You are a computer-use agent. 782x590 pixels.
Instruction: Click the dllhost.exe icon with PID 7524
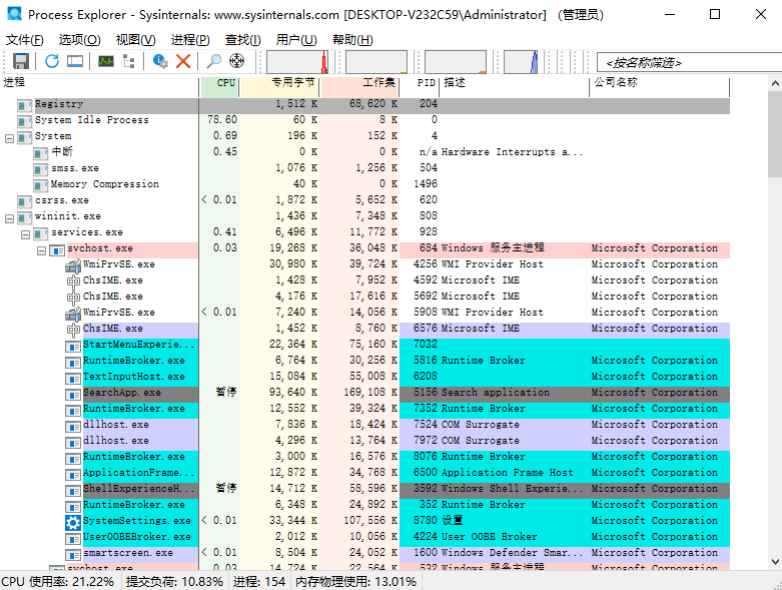pyautogui.click(x=73, y=426)
